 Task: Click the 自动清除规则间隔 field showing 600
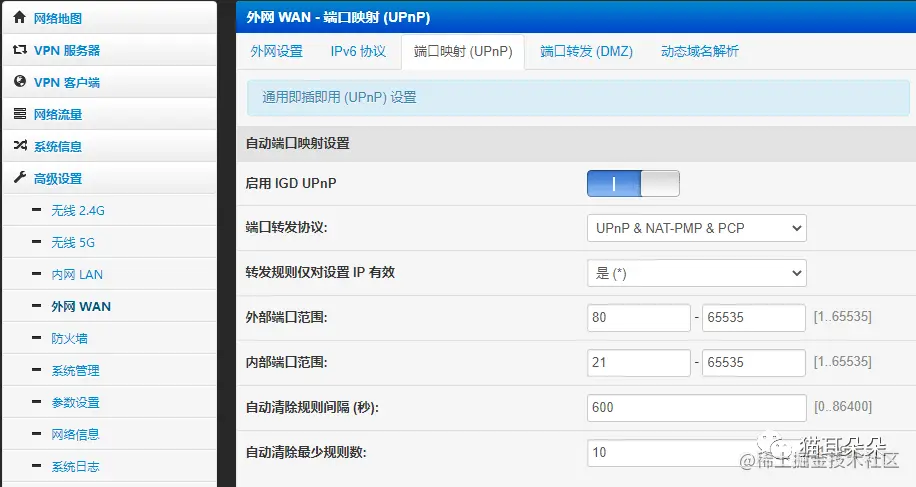(697, 408)
